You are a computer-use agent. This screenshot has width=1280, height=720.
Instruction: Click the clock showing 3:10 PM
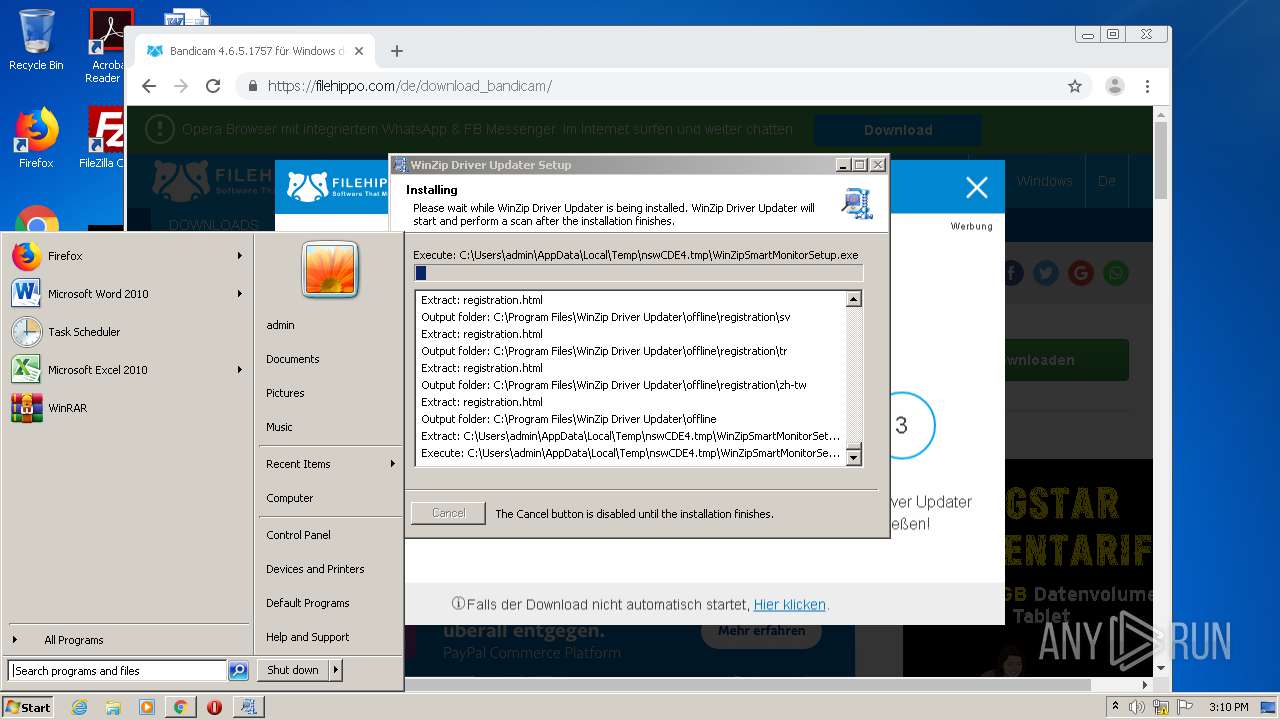pos(1228,707)
